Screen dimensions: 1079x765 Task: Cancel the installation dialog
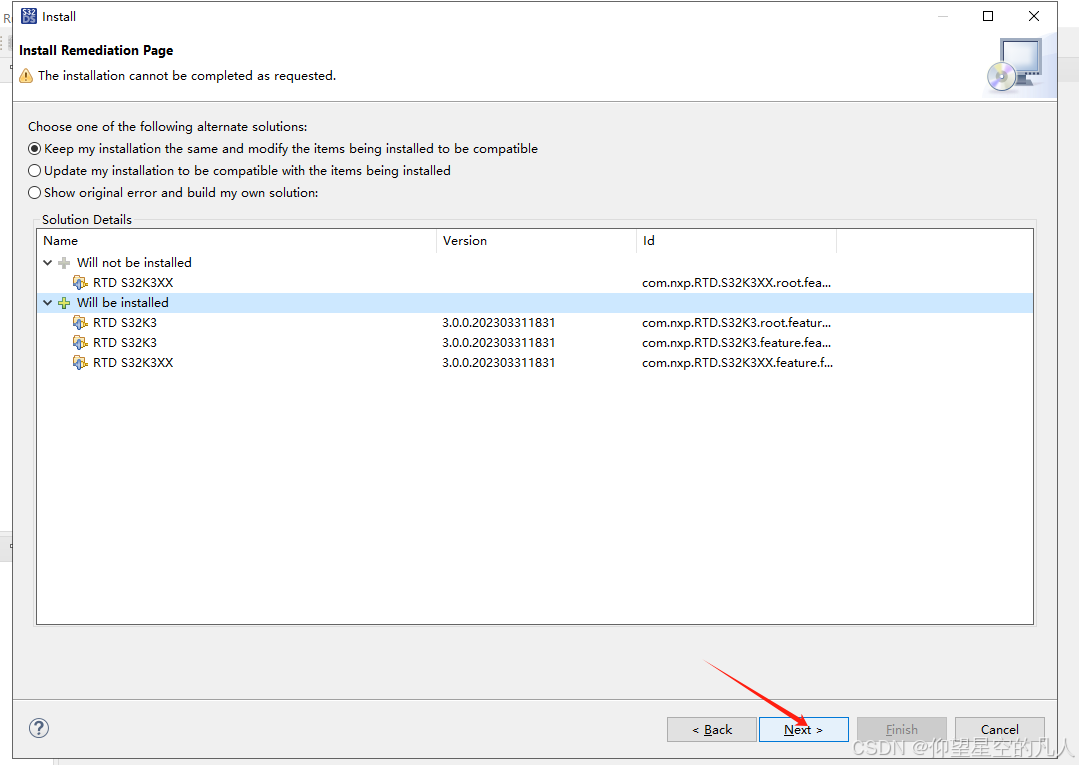click(999, 729)
